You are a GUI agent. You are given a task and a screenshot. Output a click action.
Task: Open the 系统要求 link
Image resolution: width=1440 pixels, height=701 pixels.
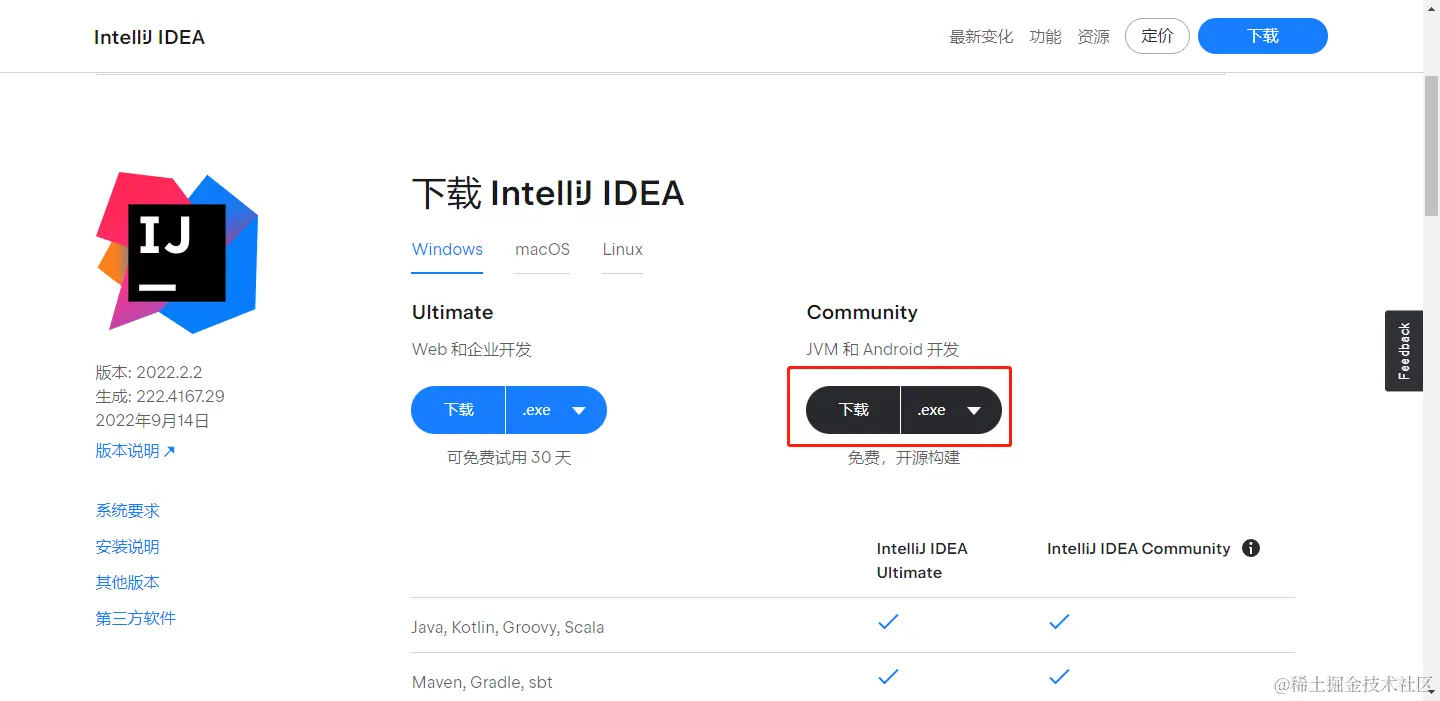coord(127,511)
